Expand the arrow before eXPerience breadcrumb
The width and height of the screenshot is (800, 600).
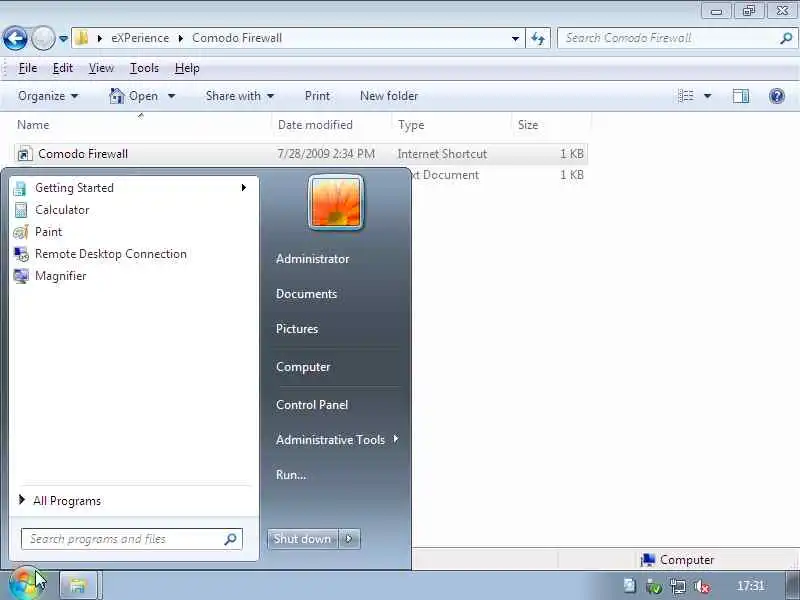pos(100,38)
